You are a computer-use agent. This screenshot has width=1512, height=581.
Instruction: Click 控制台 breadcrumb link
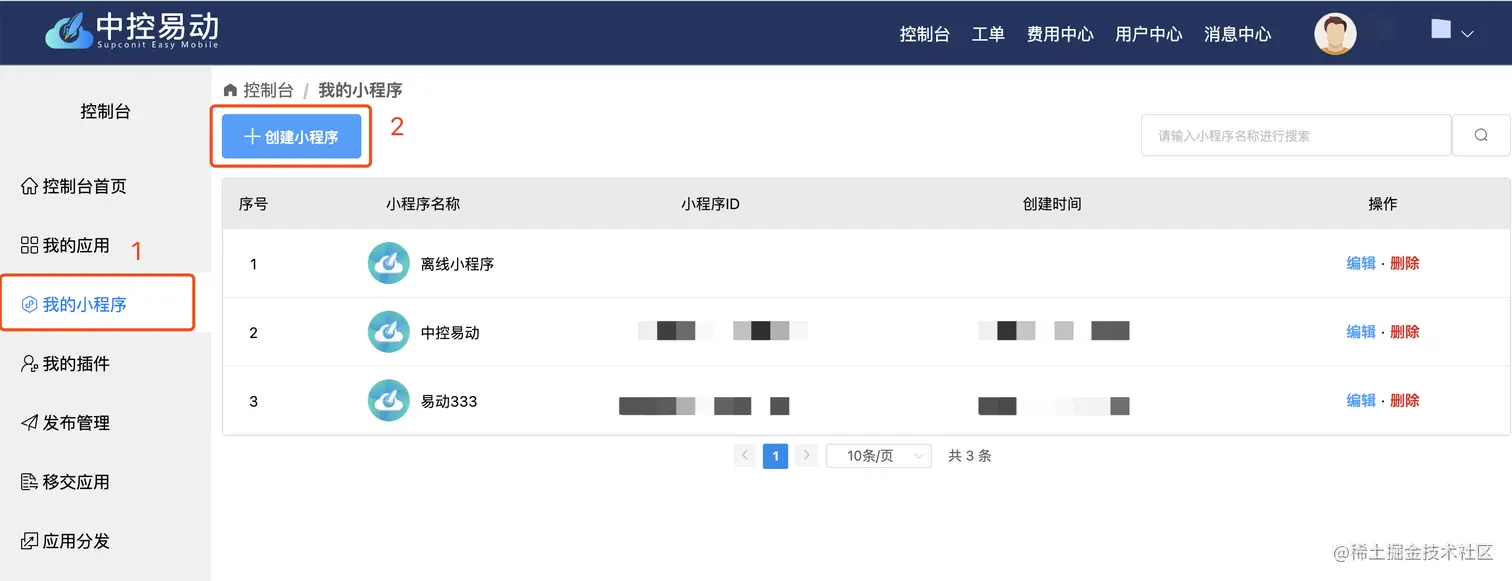coord(268,90)
